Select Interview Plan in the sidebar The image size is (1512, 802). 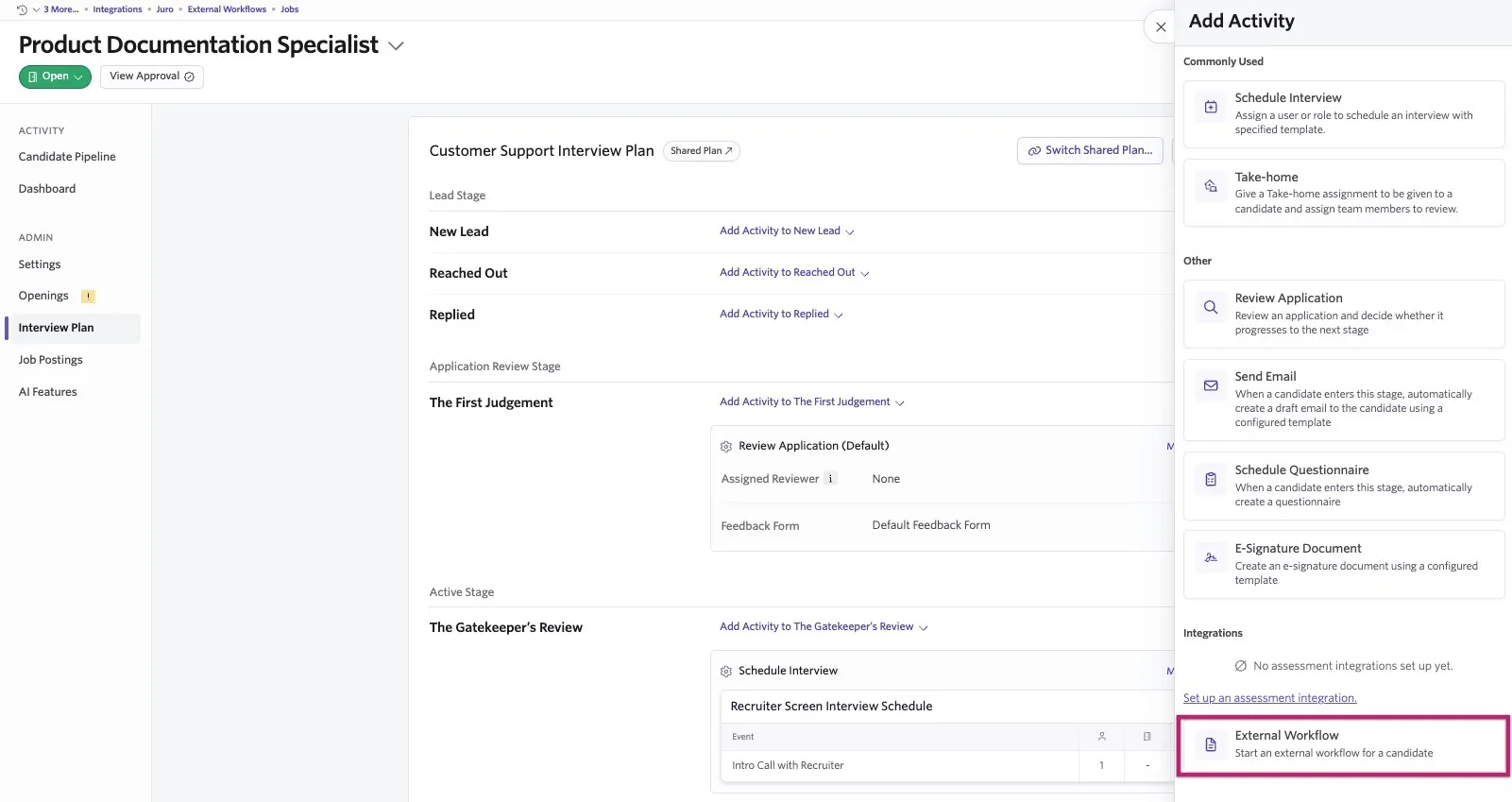pyautogui.click(x=74, y=328)
